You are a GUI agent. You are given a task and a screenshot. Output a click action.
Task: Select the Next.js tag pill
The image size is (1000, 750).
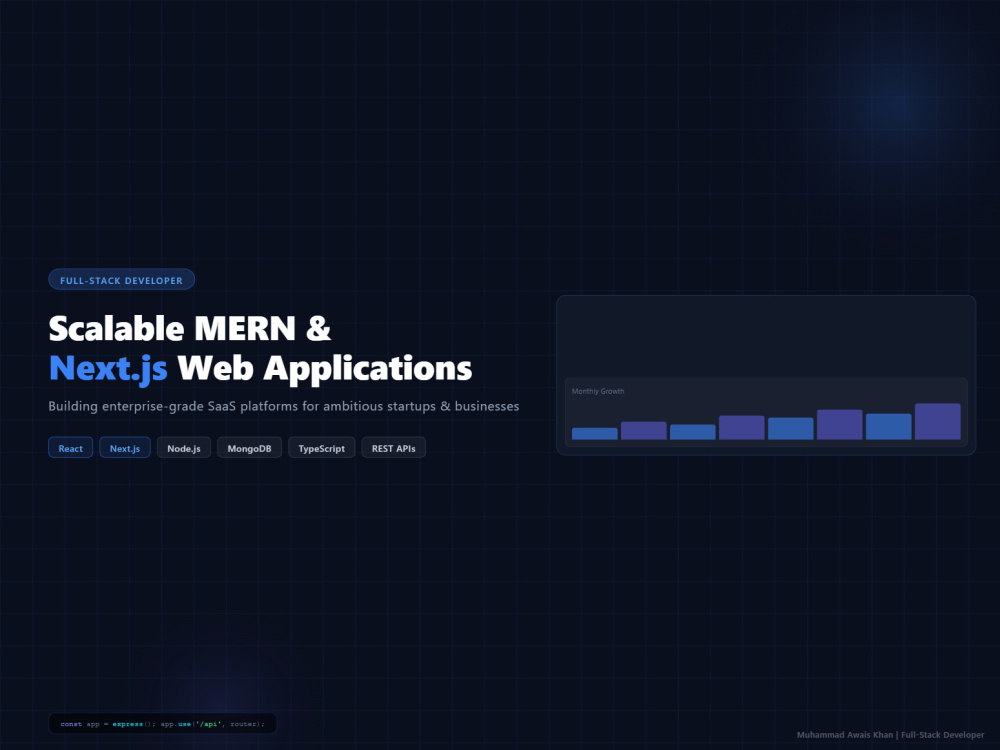point(125,448)
